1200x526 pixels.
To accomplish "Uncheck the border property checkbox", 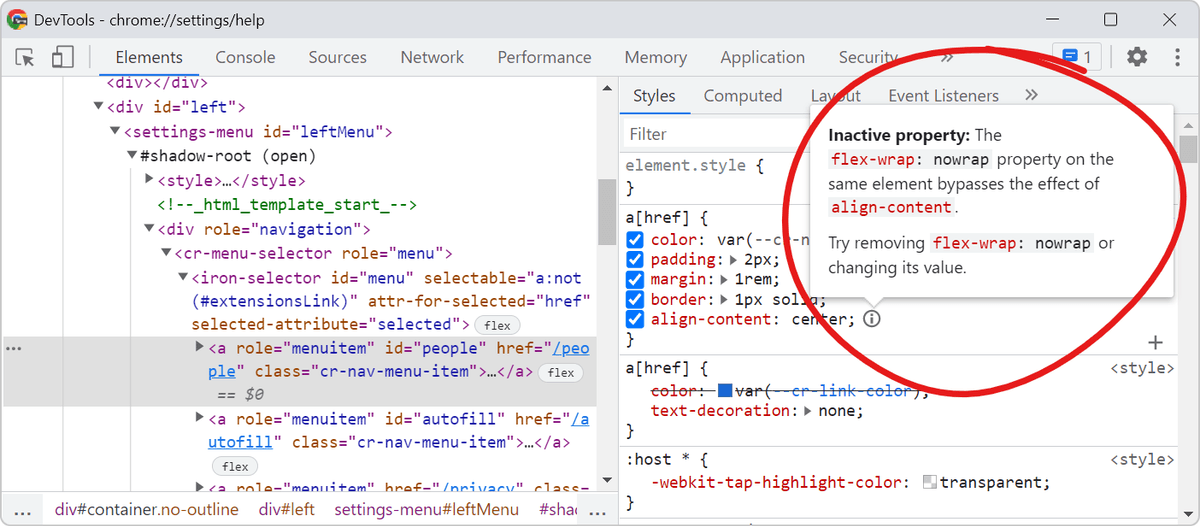I will [x=634, y=300].
